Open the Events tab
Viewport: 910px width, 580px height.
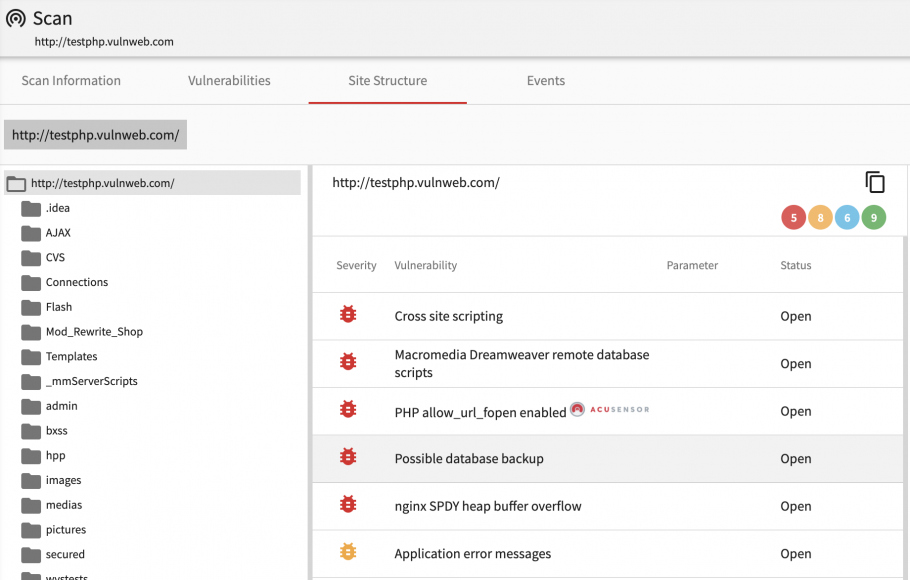(546, 81)
